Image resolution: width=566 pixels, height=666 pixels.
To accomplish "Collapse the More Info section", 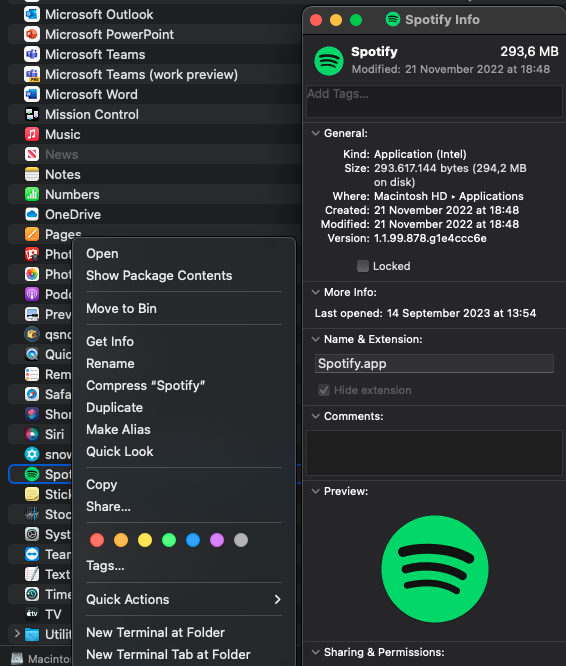I will pos(315,292).
